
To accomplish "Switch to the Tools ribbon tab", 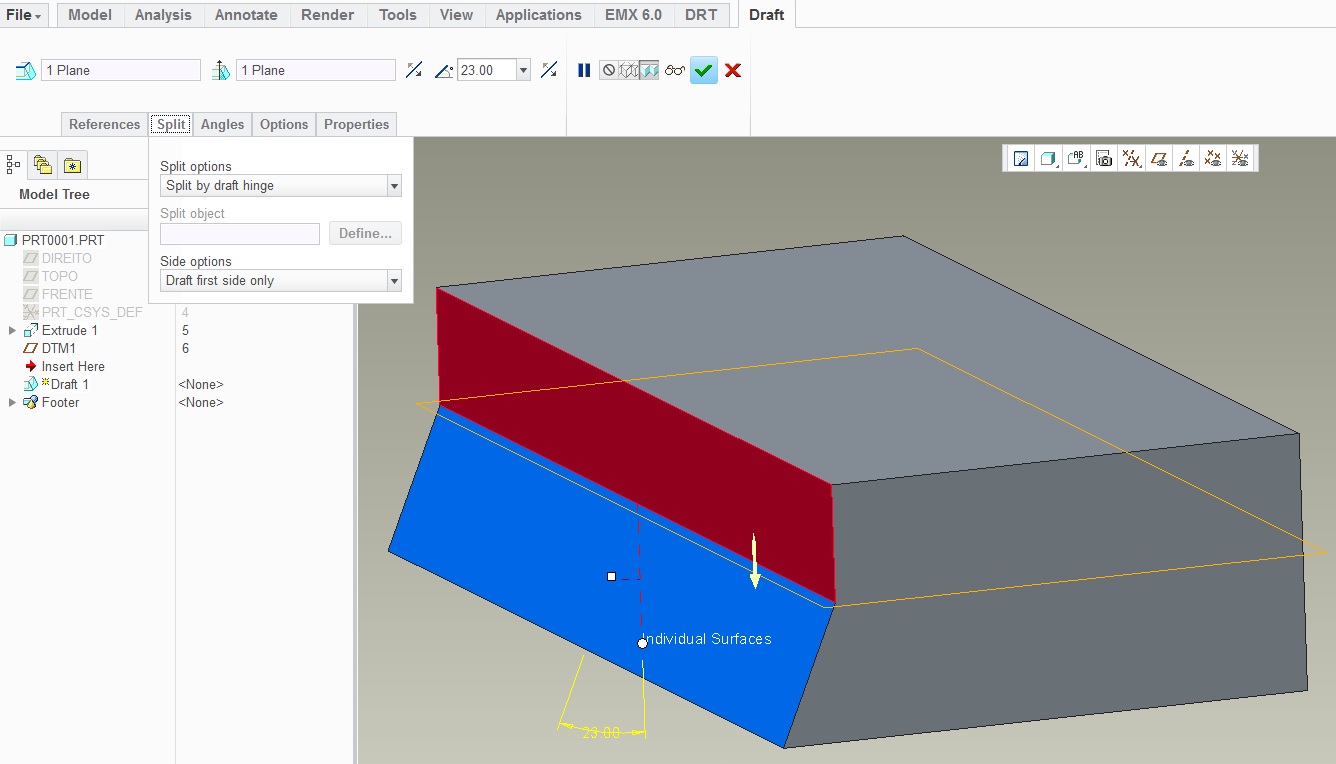I will [x=398, y=15].
